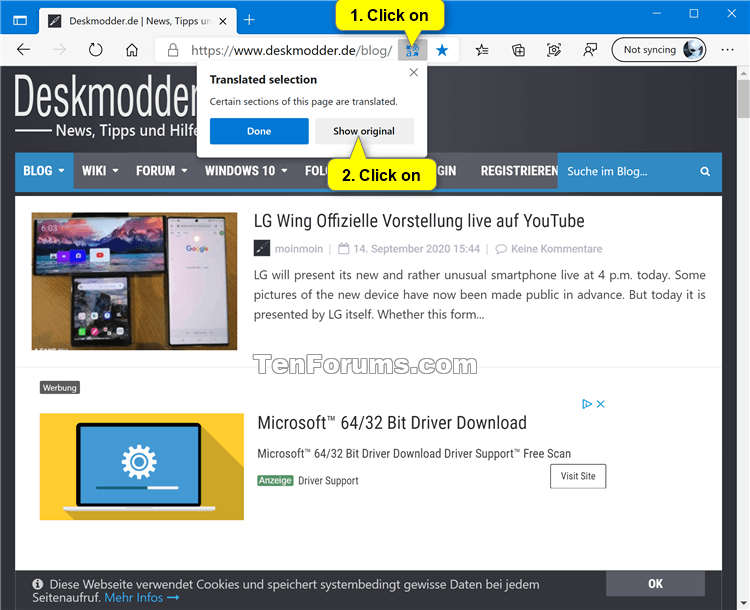
Task: Open Settings and more ellipsis menu
Action: point(728,50)
